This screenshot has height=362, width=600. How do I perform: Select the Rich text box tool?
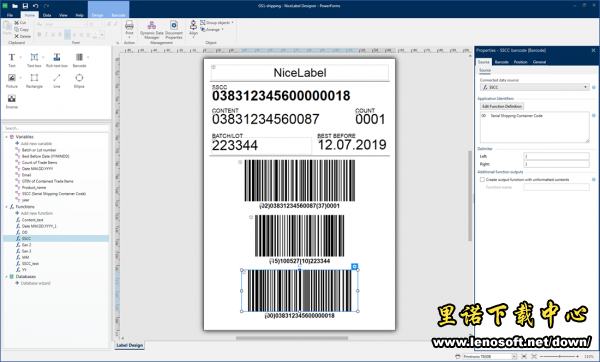(57, 60)
